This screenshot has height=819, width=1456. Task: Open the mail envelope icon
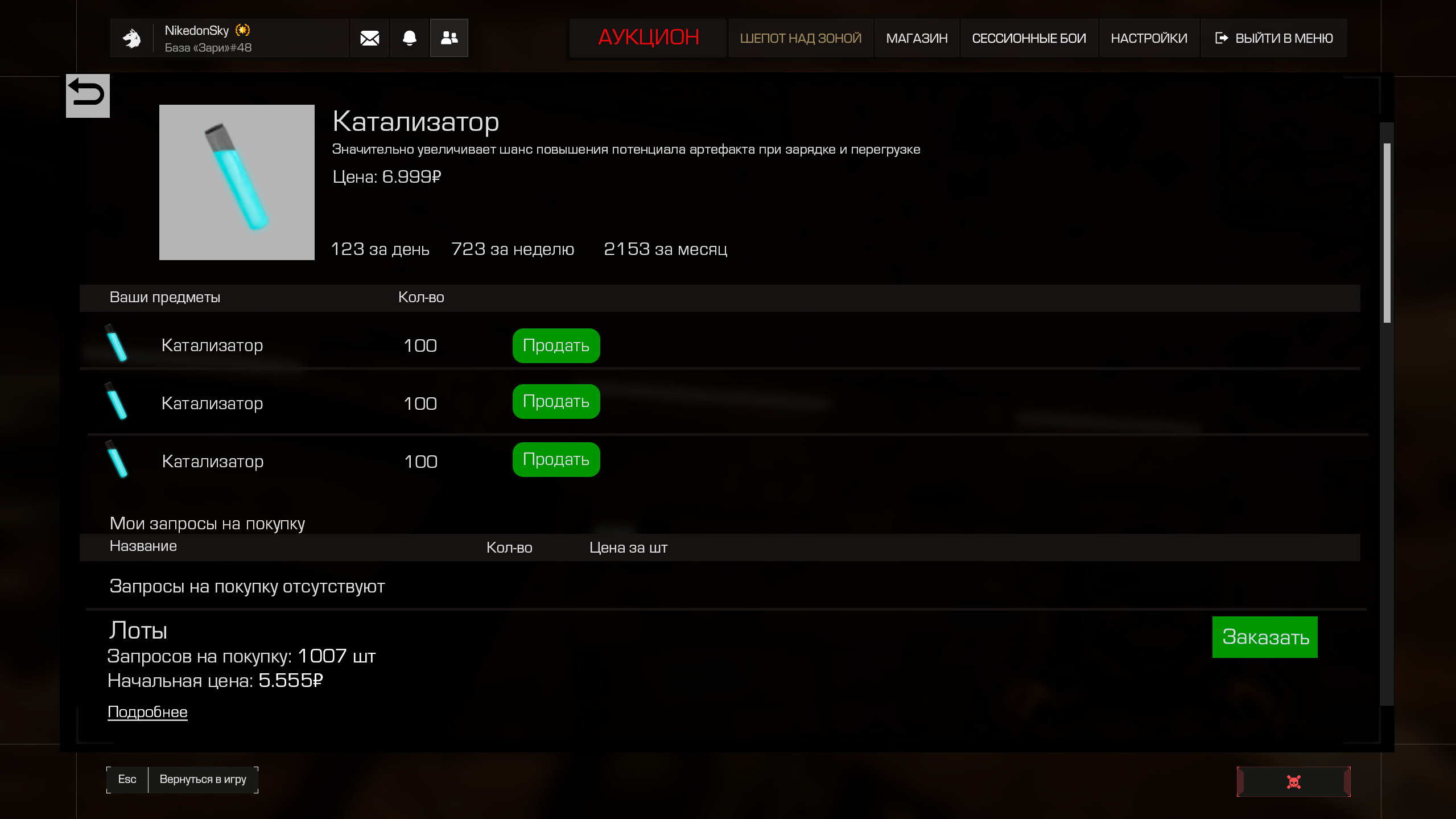click(x=369, y=38)
